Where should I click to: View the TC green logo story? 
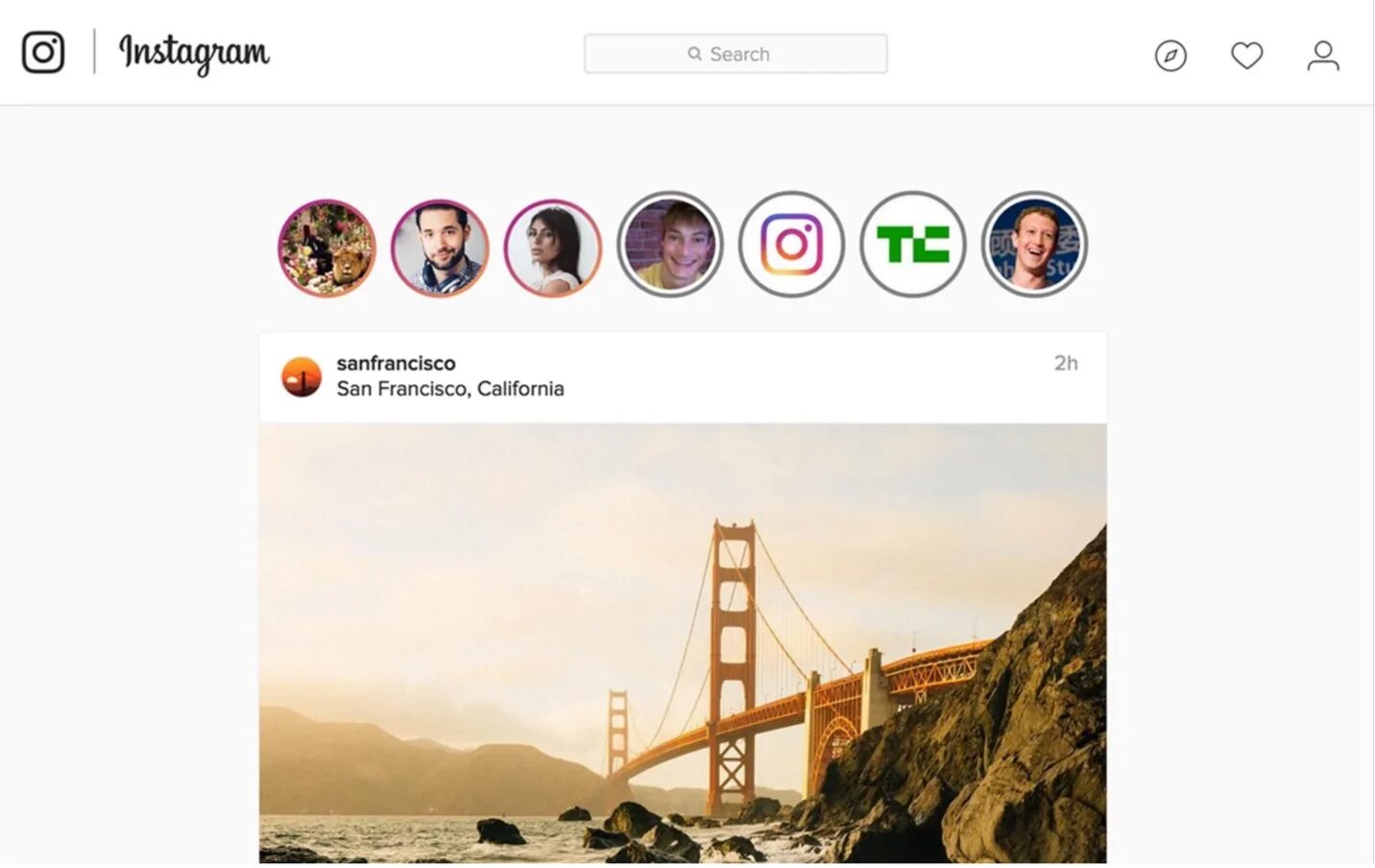[x=912, y=244]
